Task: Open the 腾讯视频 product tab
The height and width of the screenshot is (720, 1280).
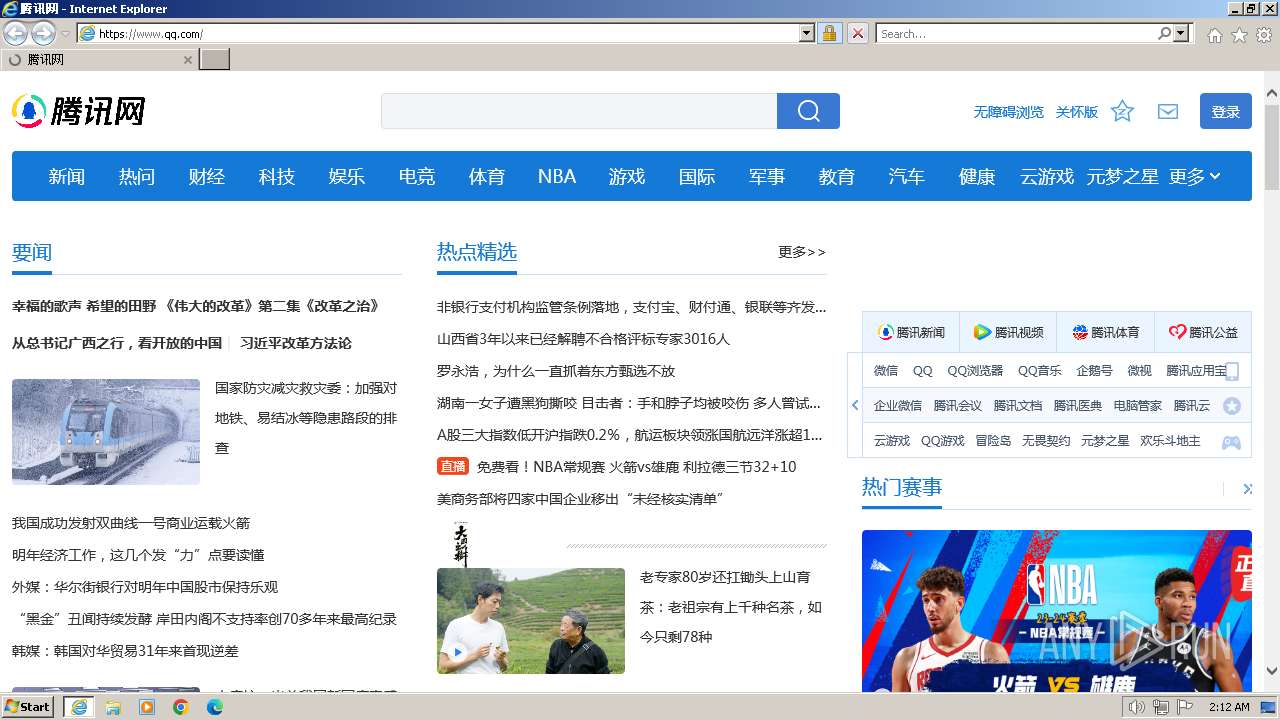Action: (1008, 332)
